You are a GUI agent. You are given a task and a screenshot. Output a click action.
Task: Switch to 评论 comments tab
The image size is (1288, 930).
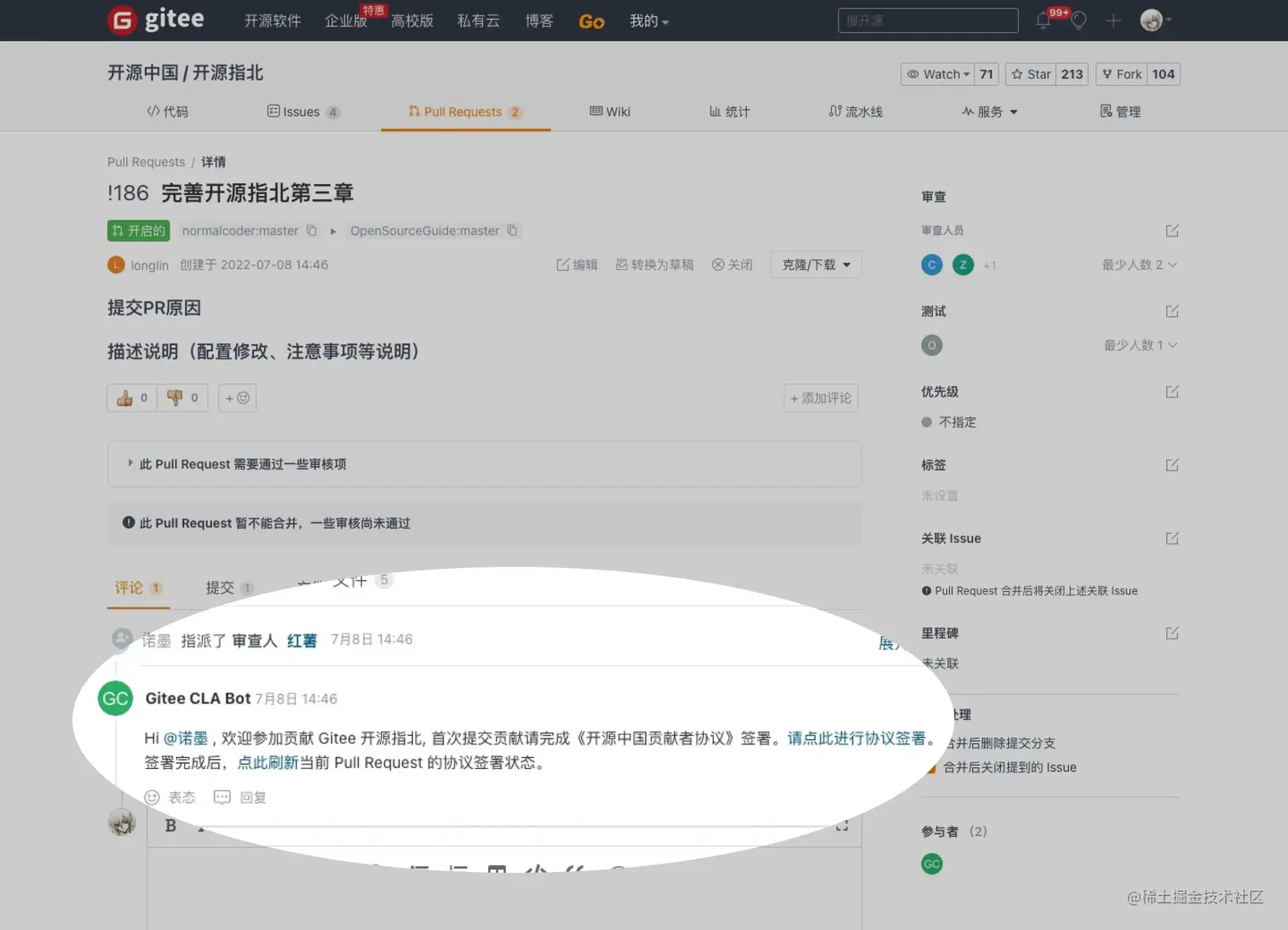coord(138,588)
